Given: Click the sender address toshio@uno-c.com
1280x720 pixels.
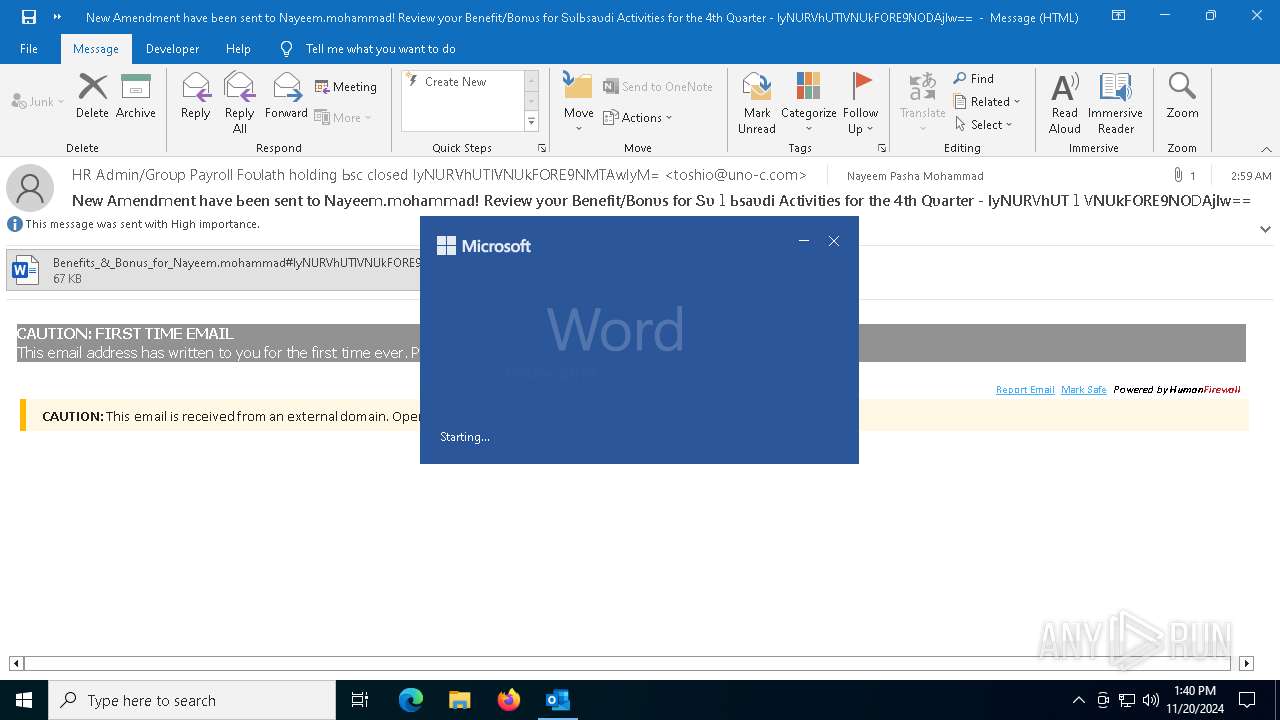Looking at the screenshot, I should point(736,175).
